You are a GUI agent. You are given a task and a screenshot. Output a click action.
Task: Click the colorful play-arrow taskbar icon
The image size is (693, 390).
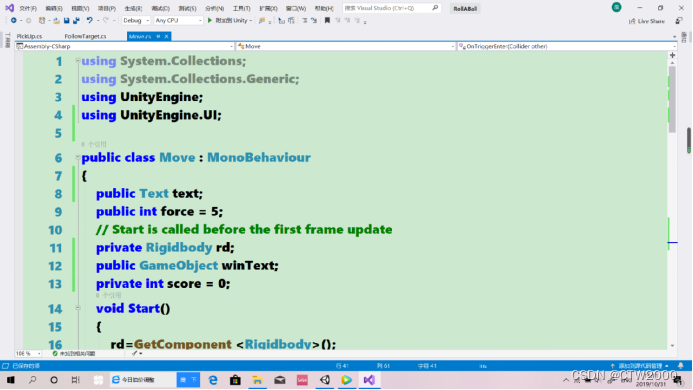[x=346, y=380]
